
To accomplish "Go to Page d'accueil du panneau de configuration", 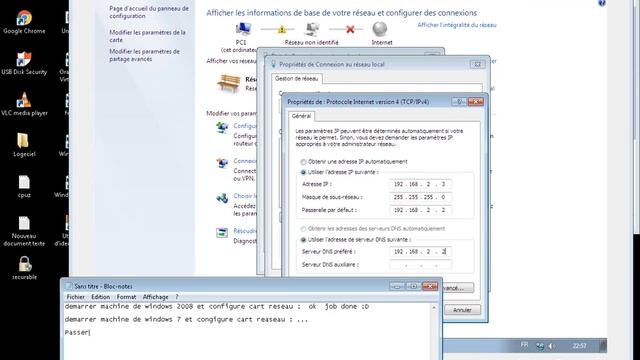I will click(x=149, y=12).
